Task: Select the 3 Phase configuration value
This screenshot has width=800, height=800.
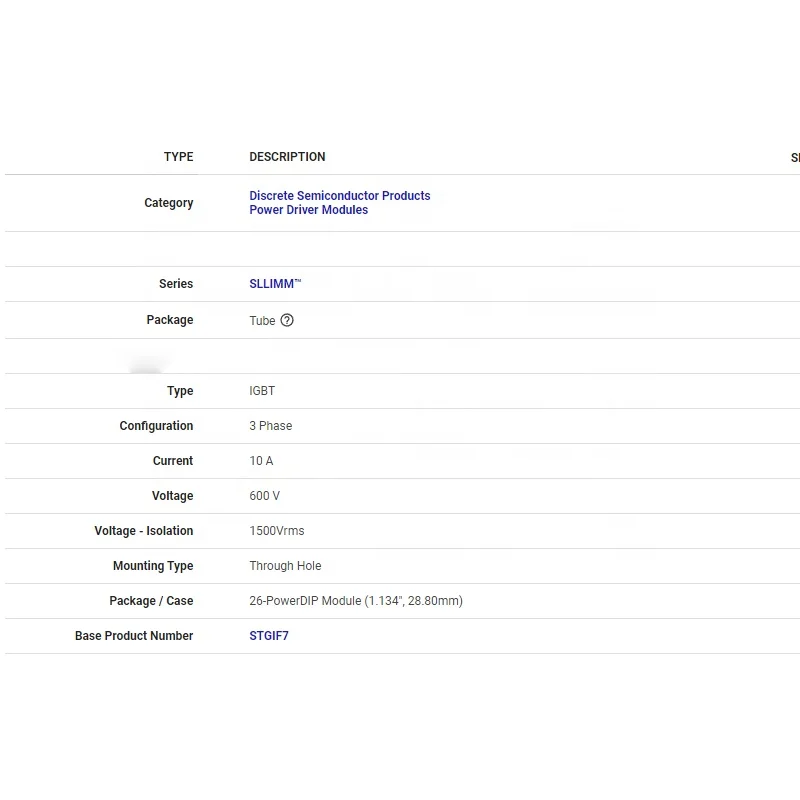Action: [x=271, y=426]
